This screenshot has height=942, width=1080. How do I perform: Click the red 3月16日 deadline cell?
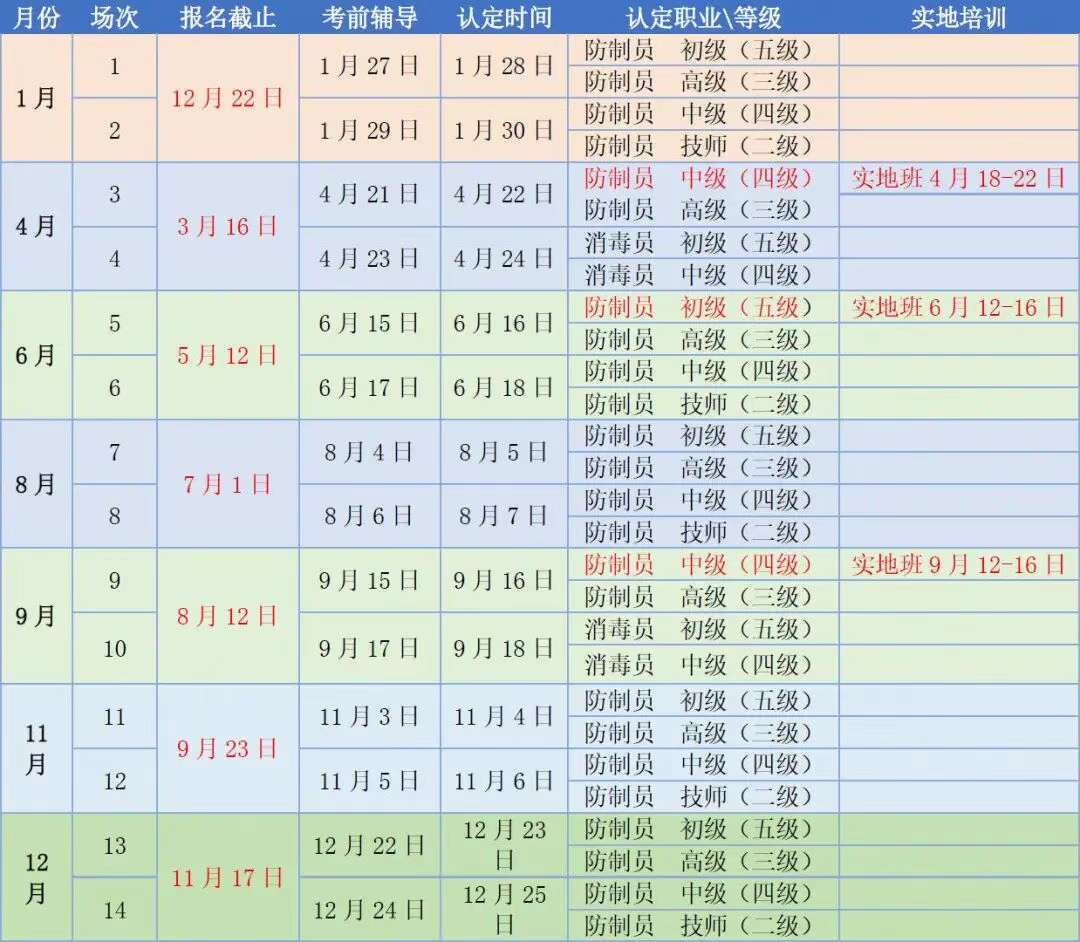click(x=228, y=227)
